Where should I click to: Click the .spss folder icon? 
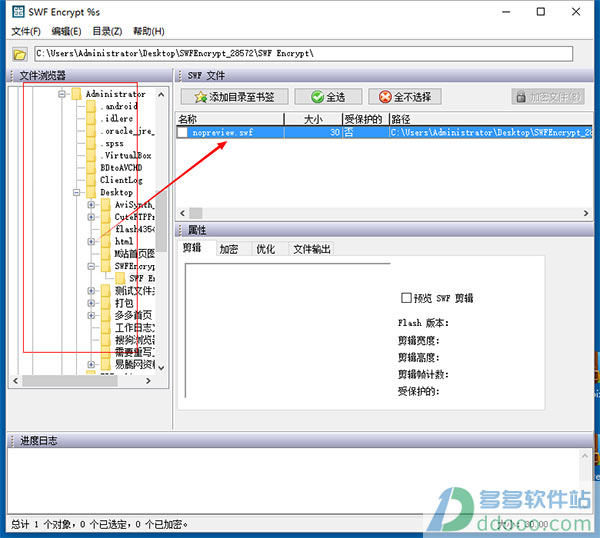tap(91, 143)
